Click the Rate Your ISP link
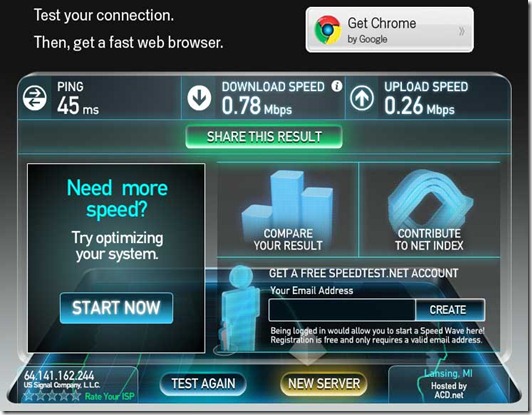The width and height of the screenshot is (532, 415). pyautogui.click(x=110, y=396)
